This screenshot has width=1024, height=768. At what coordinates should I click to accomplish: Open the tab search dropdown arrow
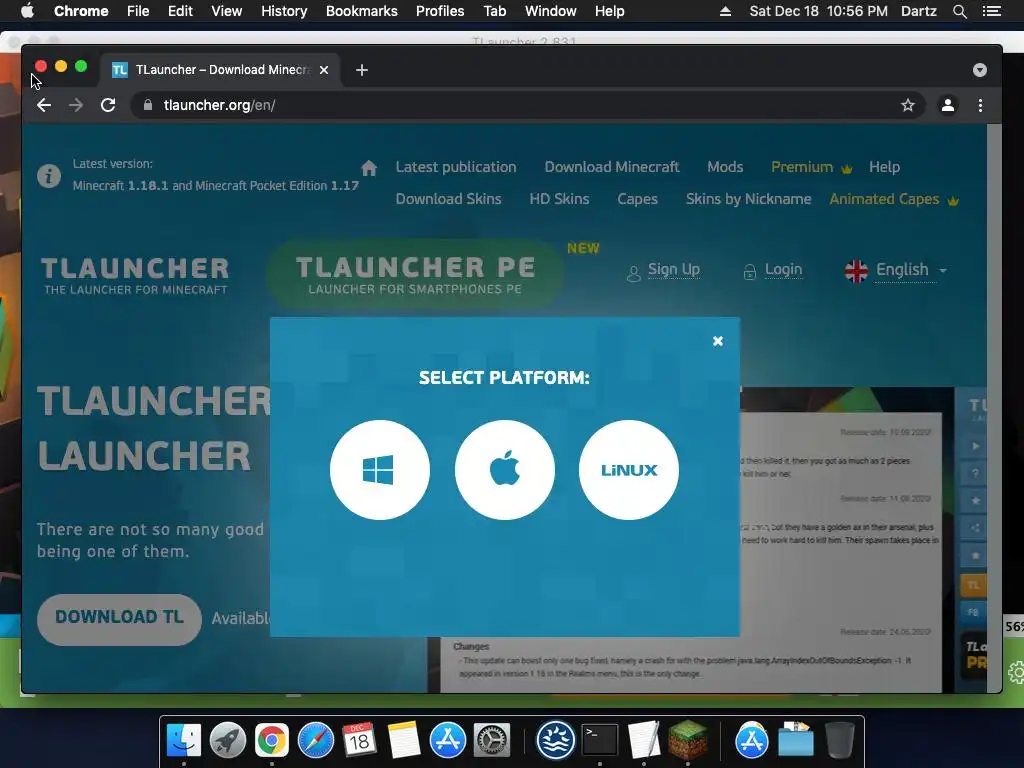coord(980,70)
